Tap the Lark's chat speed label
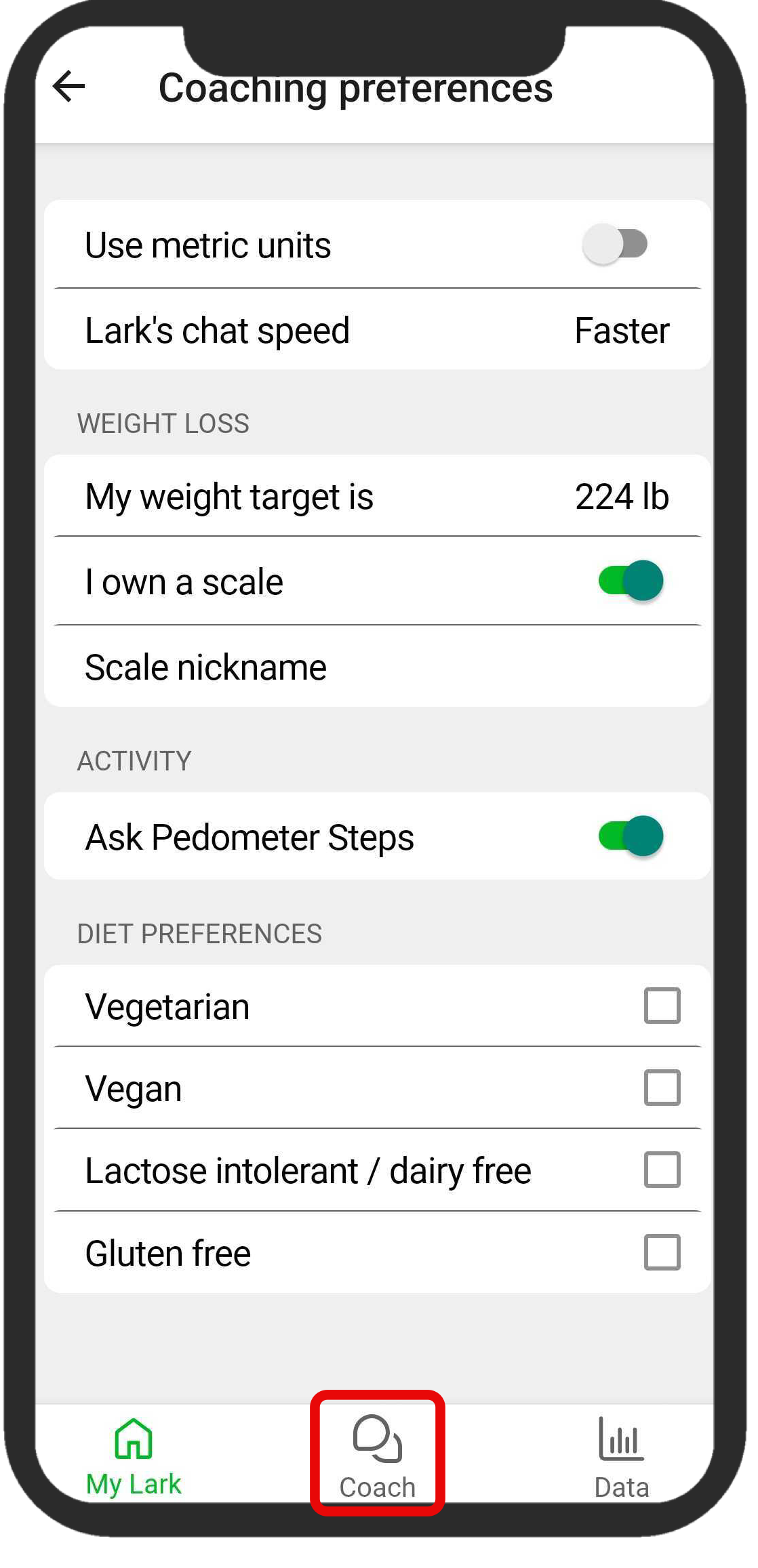Screen dimensions: 758x1568 pos(218,331)
